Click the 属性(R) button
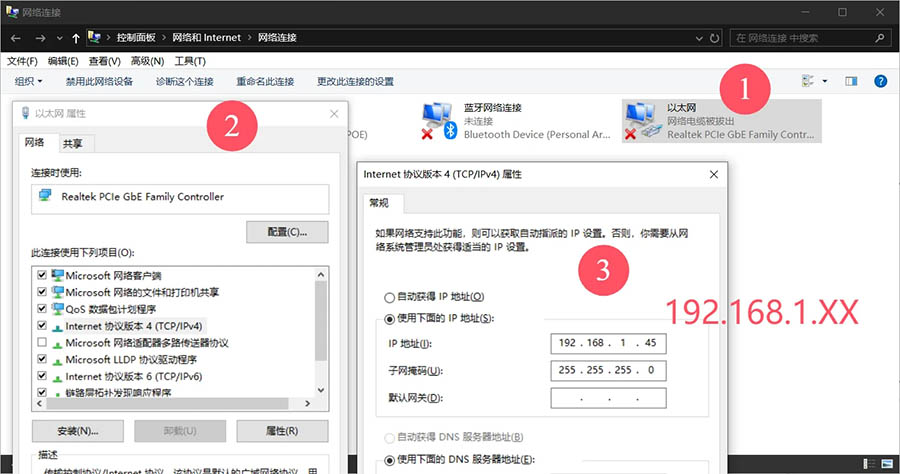 tap(282, 431)
